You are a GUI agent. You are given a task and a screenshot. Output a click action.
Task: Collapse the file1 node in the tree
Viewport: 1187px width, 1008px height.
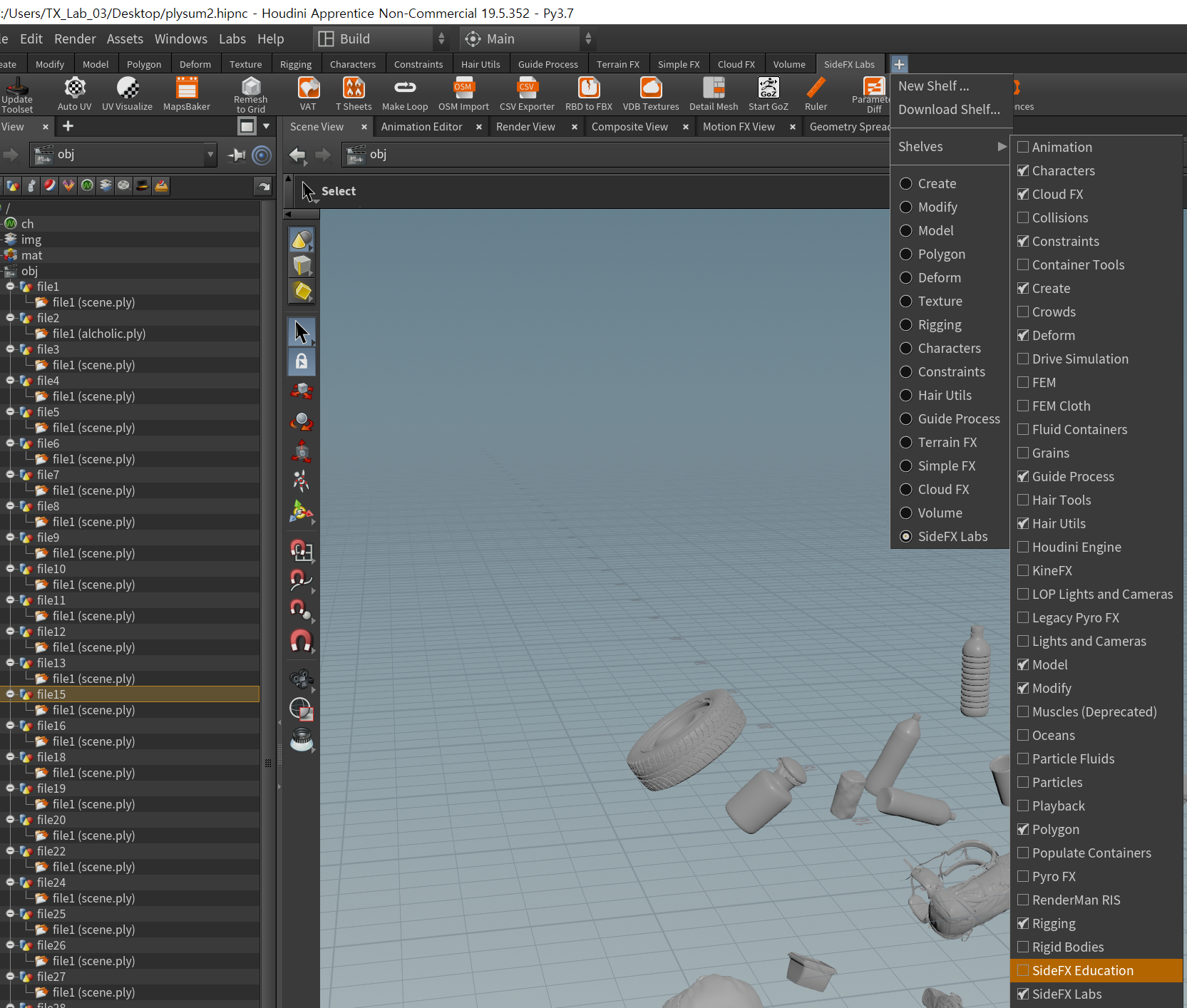tap(11, 286)
